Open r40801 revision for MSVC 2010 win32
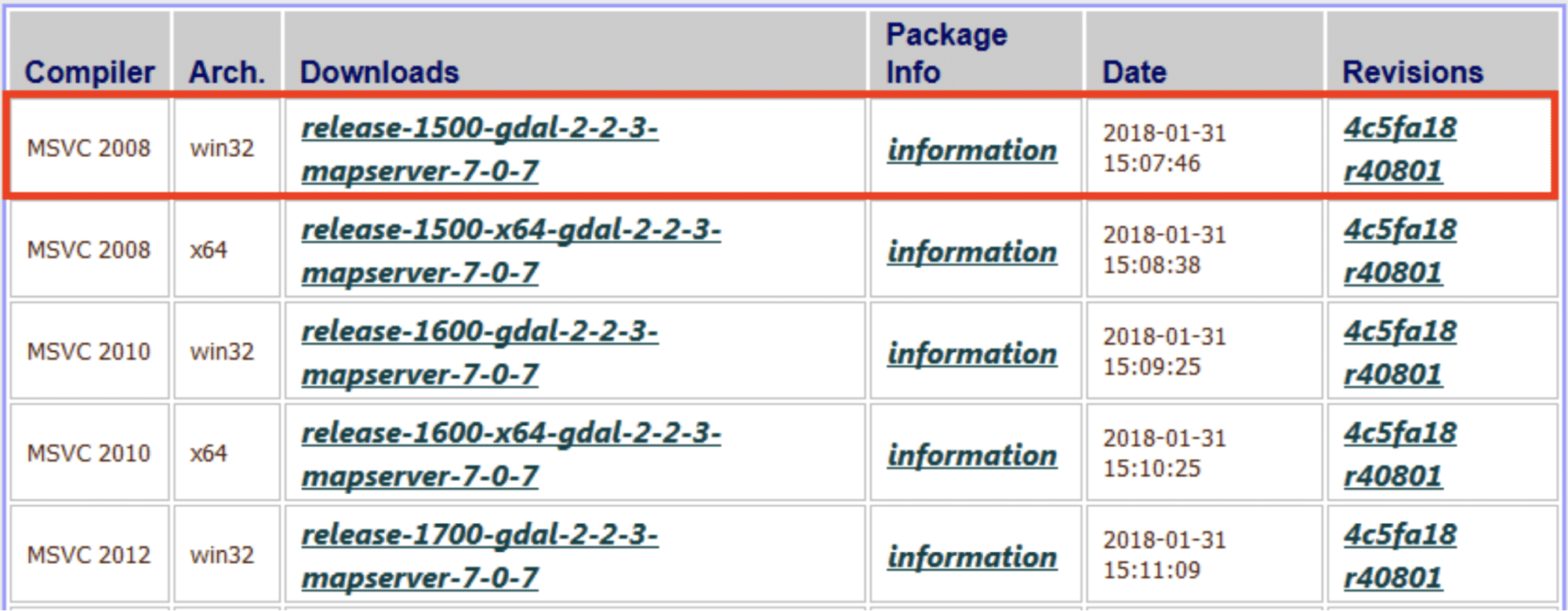The width and height of the screenshot is (1568, 611). (1393, 374)
